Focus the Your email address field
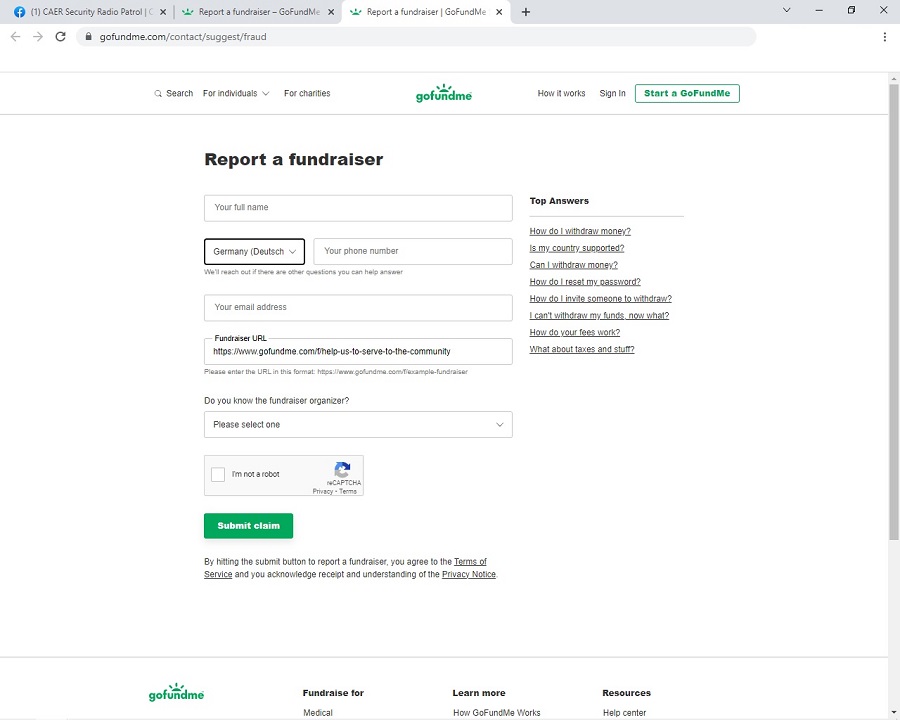900x720 pixels. click(358, 308)
